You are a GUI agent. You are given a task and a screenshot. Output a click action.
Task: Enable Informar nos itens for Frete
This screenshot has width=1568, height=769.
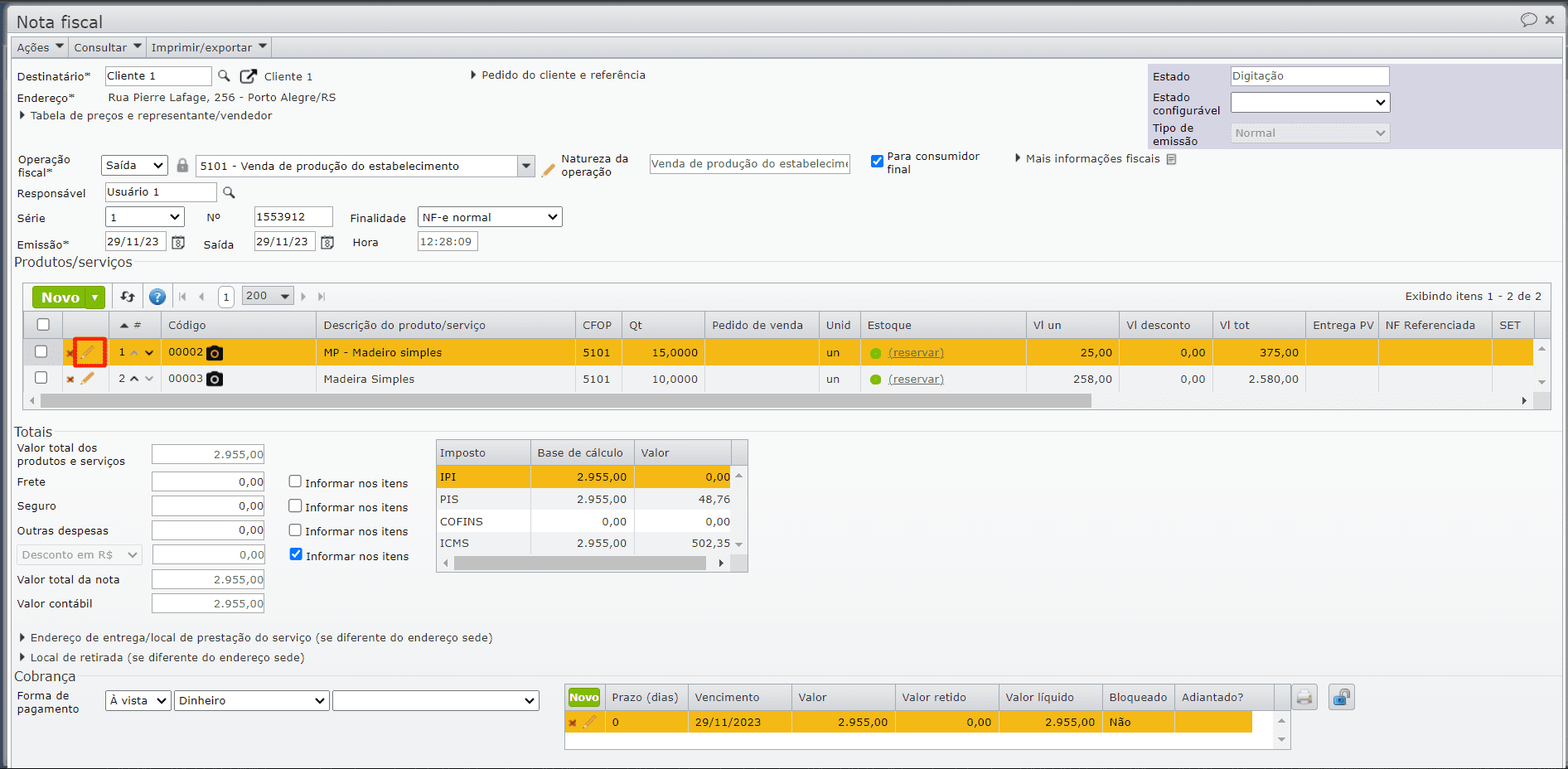(295, 481)
